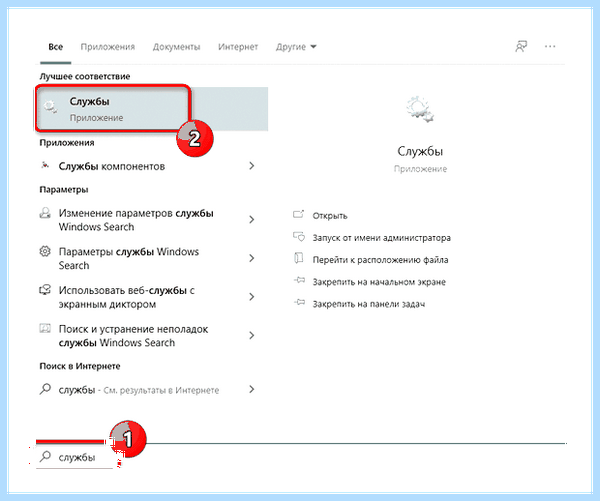Viewport: 600px width, 501px height.
Task: Click the Службы title in the preview pane
Action: coord(420,152)
